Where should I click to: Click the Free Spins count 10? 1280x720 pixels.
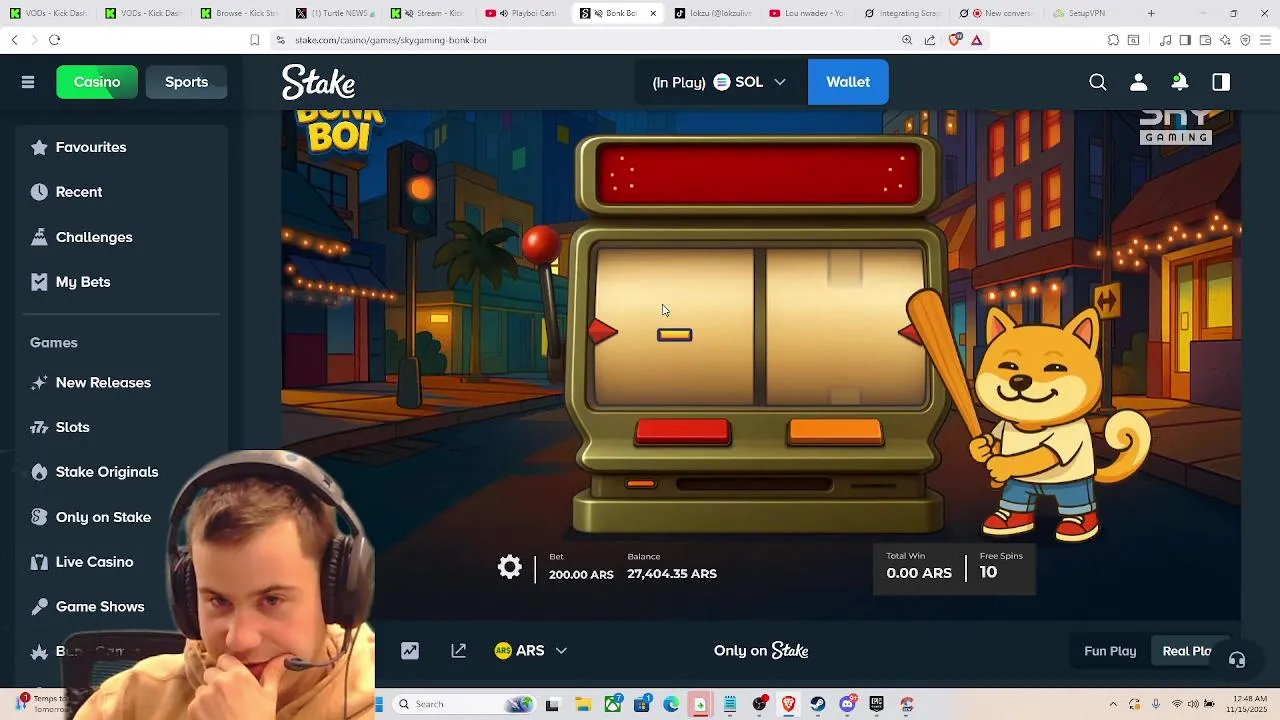[988, 573]
